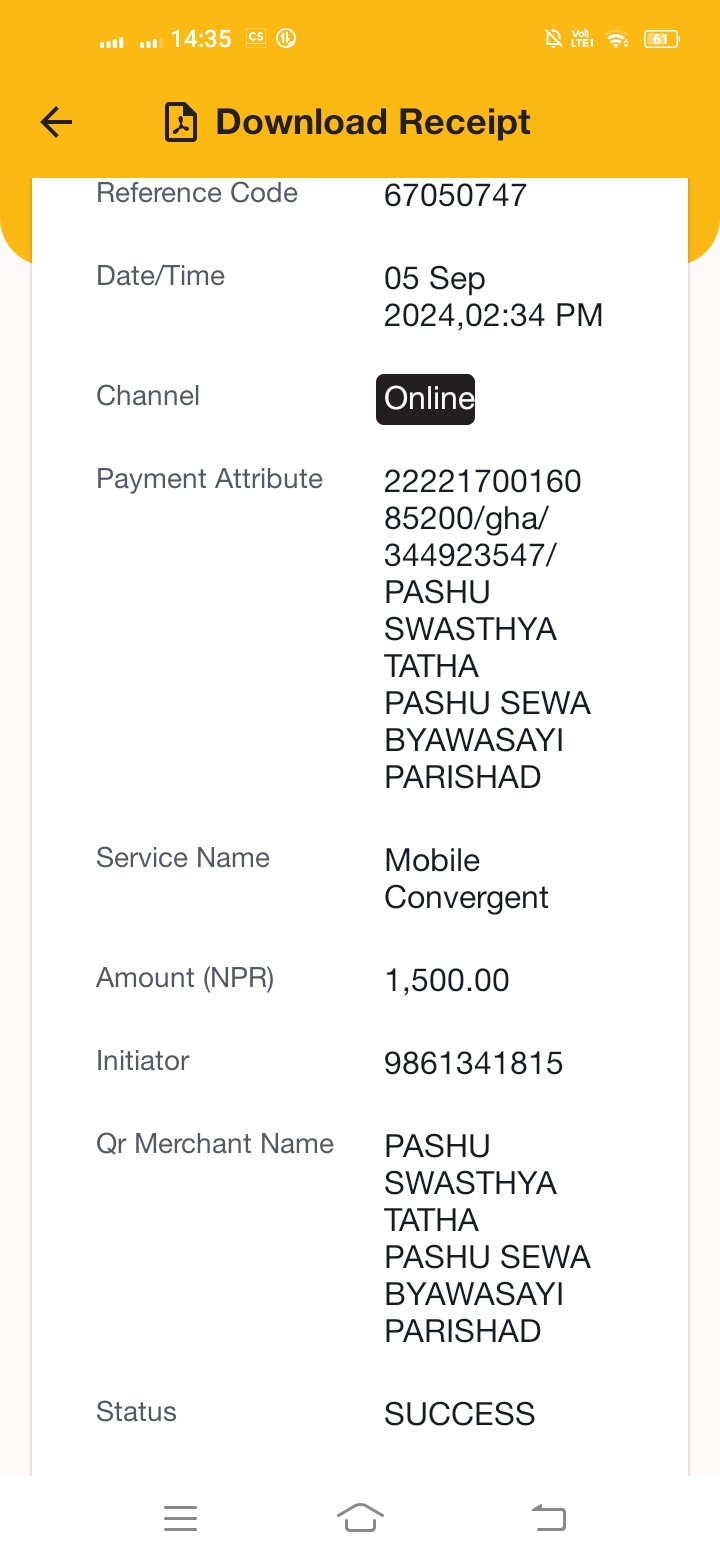Tap the back arrow icon
This screenshot has height=1560, width=720.
coord(57,122)
